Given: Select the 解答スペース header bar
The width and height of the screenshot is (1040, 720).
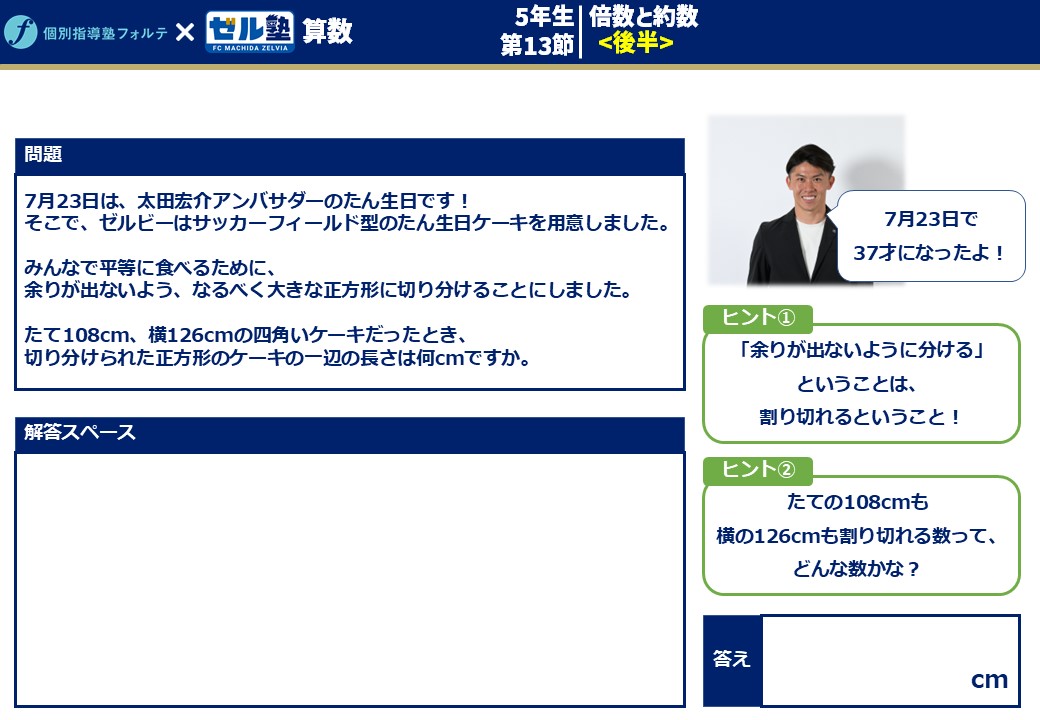Looking at the screenshot, I should [350, 434].
